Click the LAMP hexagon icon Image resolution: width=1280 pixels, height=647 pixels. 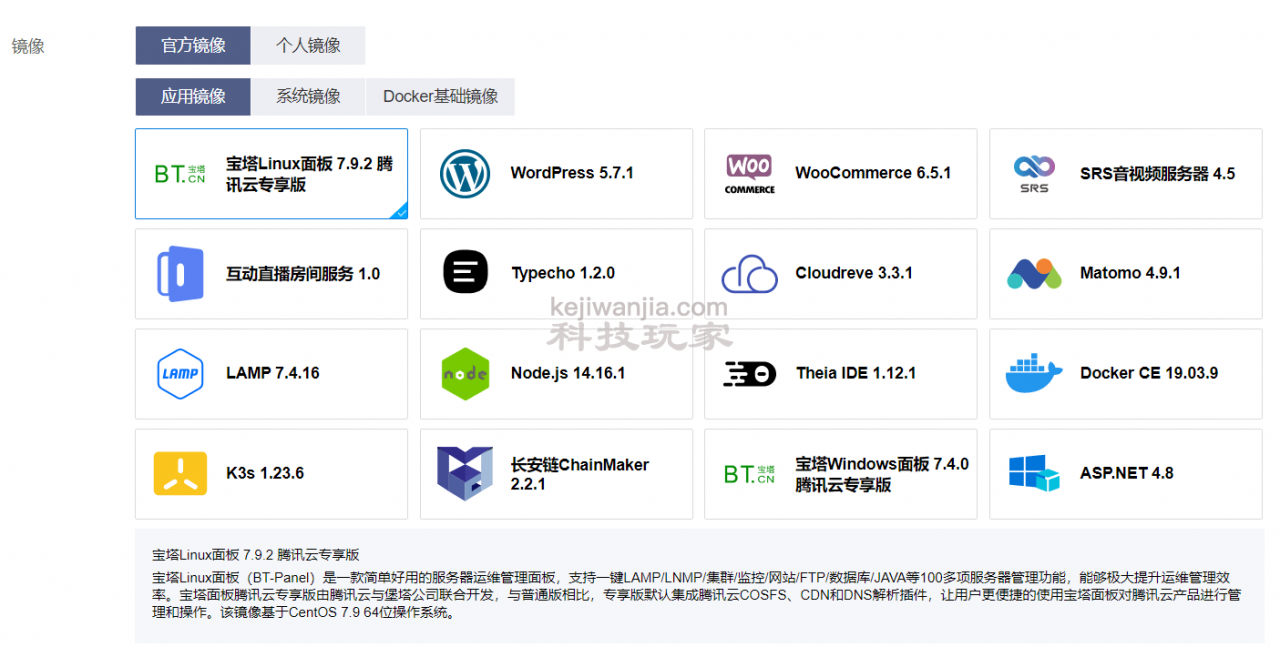[x=180, y=374]
